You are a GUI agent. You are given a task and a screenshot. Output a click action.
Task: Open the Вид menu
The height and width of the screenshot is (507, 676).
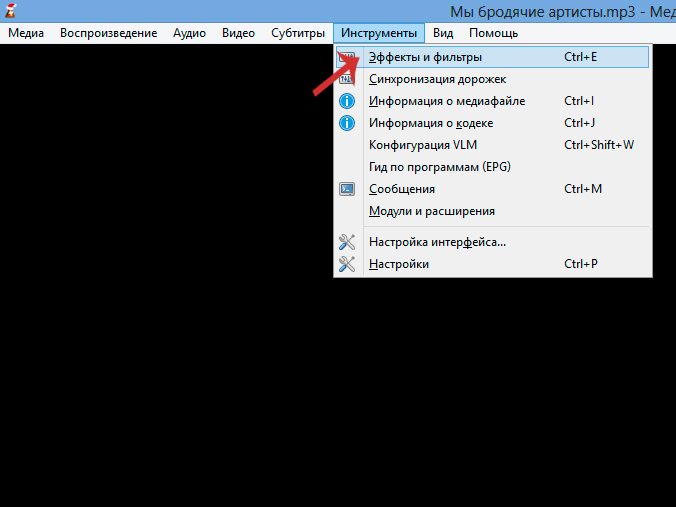(443, 33)
